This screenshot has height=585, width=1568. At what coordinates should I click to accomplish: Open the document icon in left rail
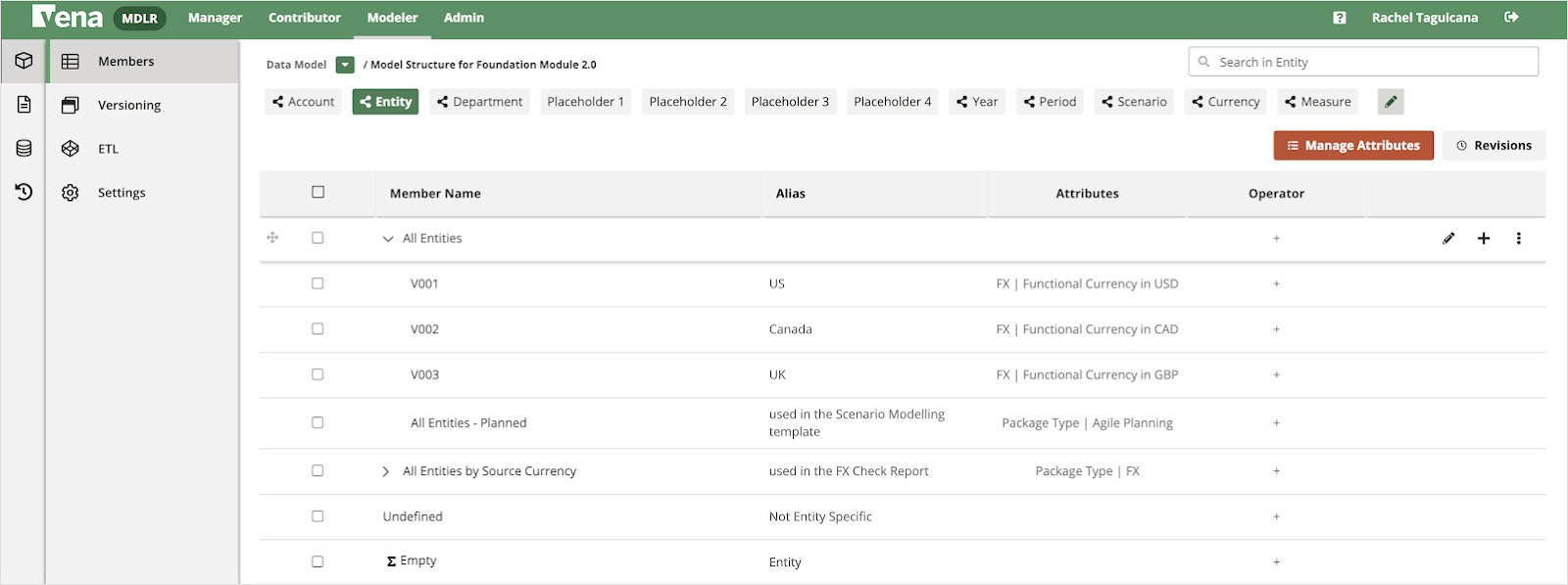click(x=24, y=105)
